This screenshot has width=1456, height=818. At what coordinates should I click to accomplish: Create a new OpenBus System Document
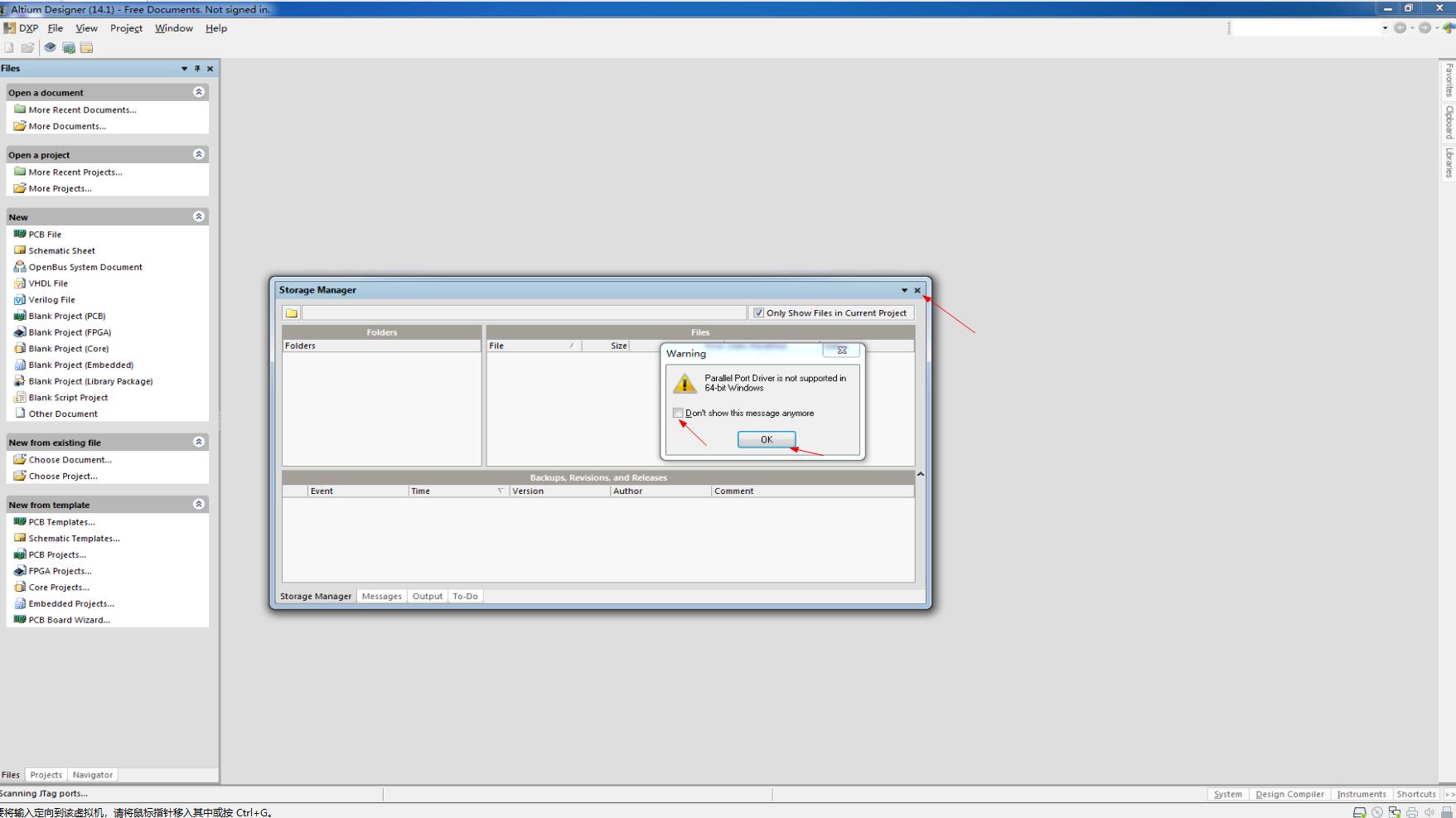85,266
